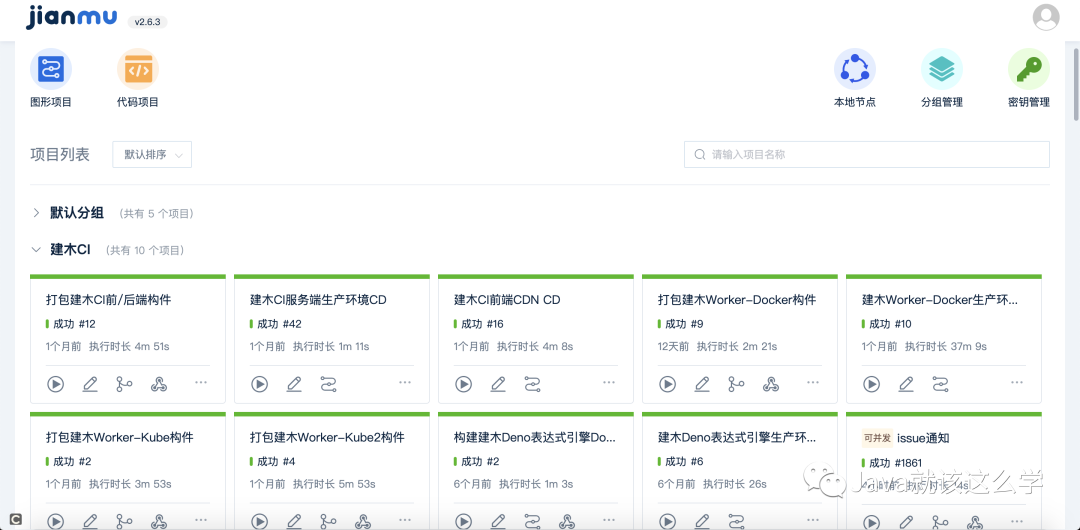Open 构建建木Deno表达式引擎Do... card title
The image size is (1080, 530).
[x=534, y=438]
